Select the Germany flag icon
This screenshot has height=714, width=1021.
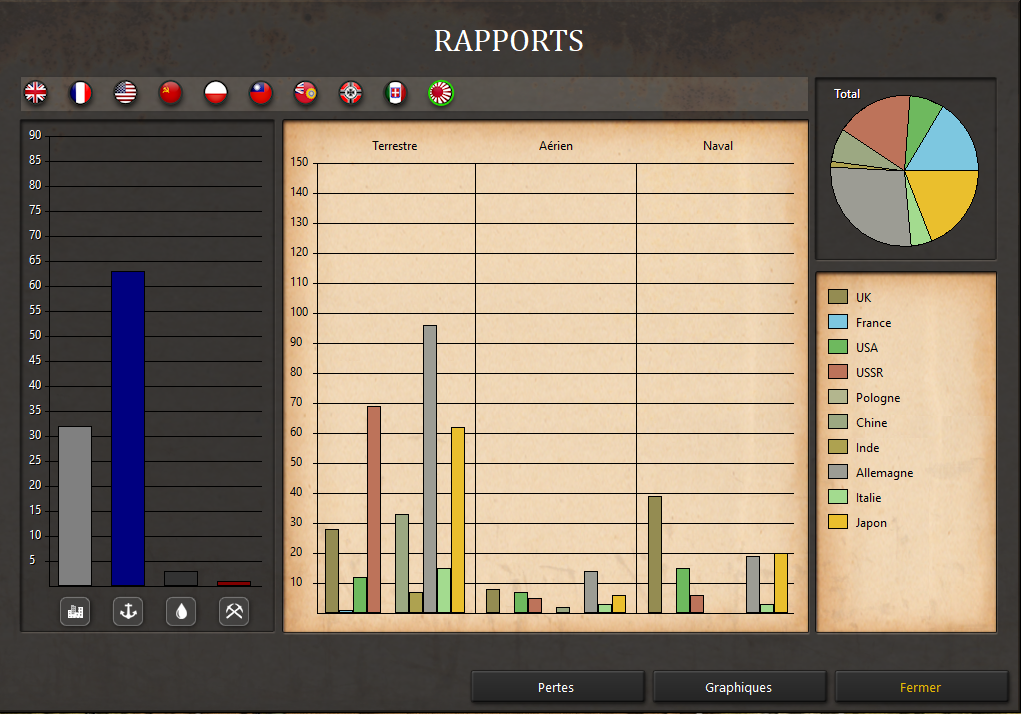[350, 92]
